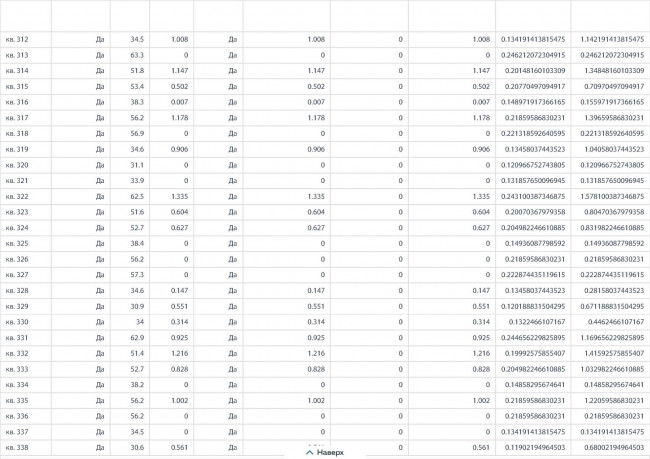
Task: Select the row label кв. 338
Action: pyautogui.click(x=17, y=447)
